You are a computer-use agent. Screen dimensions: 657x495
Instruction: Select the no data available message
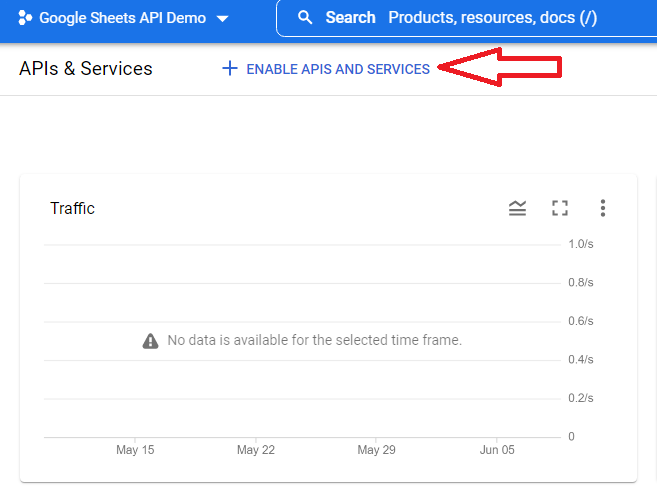[314, 340]
